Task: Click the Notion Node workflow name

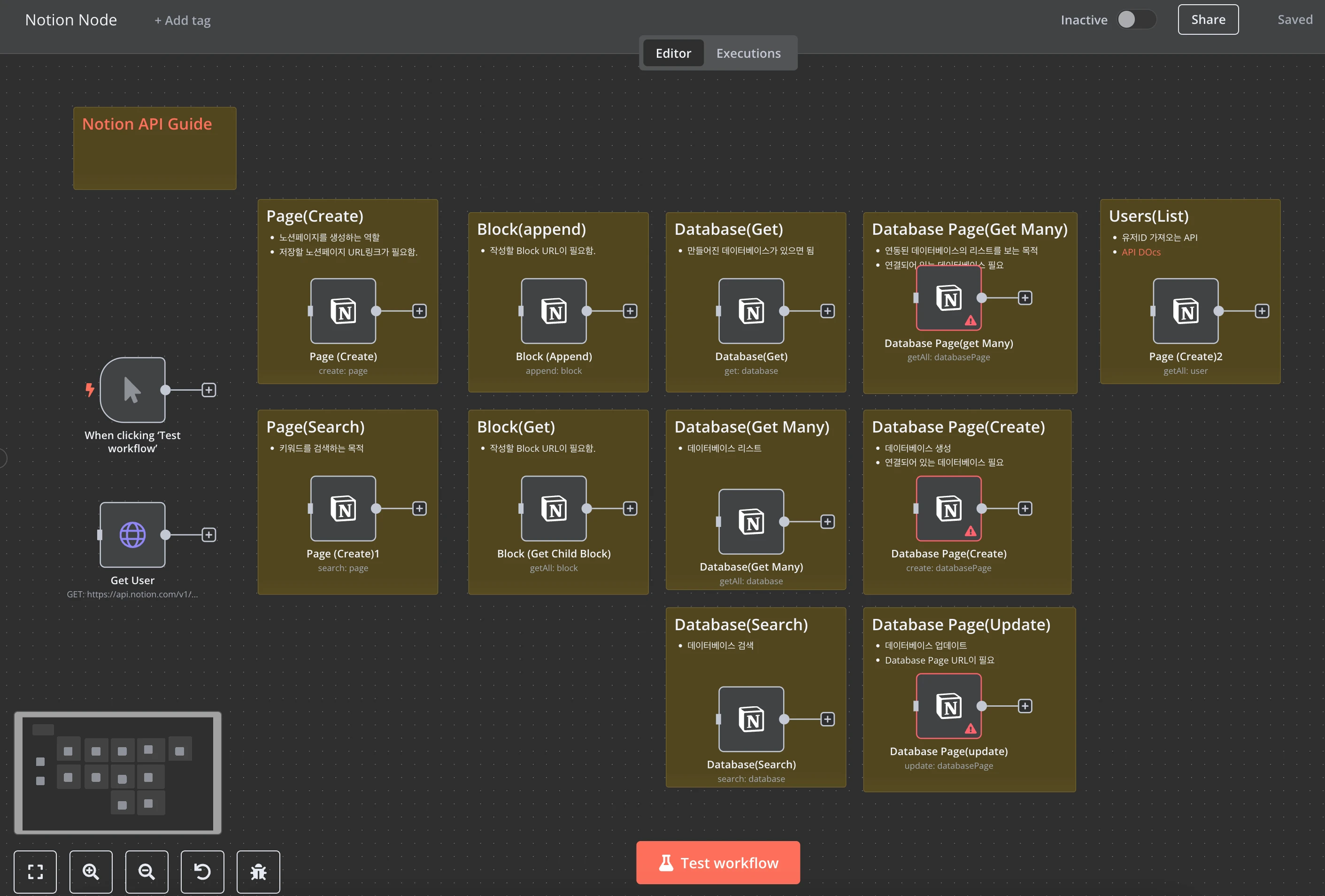Action: [71, 20]
